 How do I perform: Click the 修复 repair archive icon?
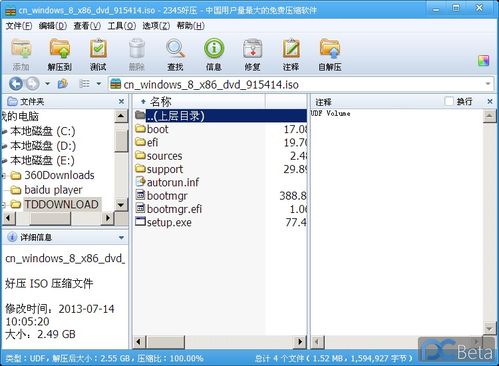click(x=252, y=55)
